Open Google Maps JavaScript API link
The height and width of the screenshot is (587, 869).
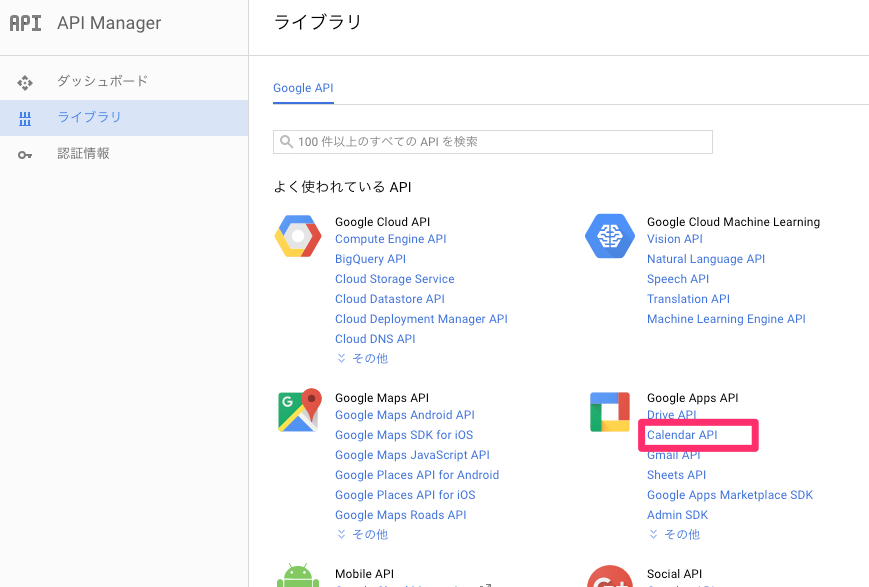tap(412, 455)
